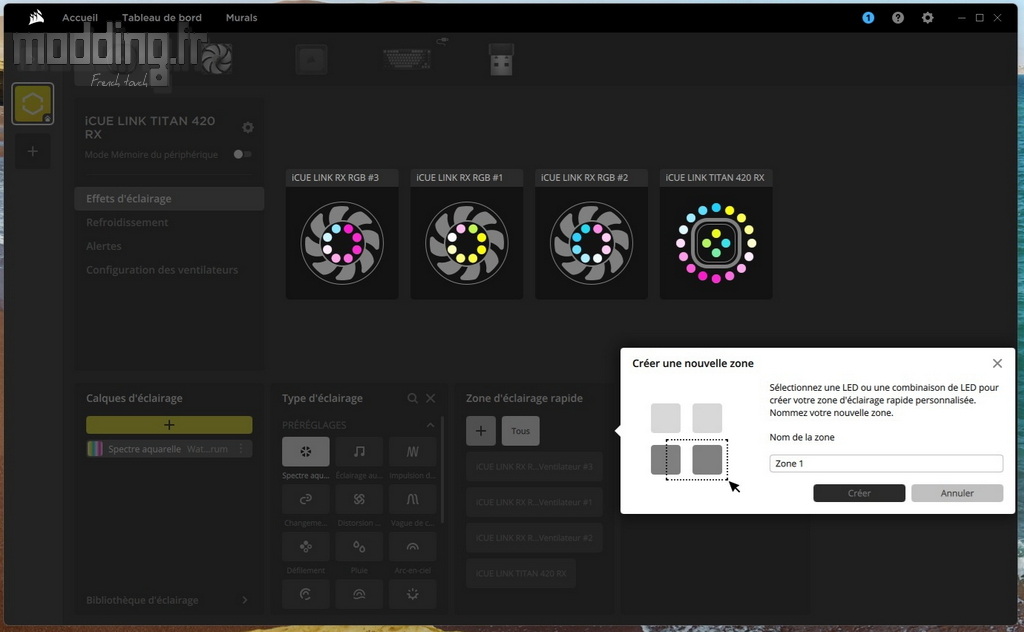
Task: Click the Annuler button
Action: [957, 493]
